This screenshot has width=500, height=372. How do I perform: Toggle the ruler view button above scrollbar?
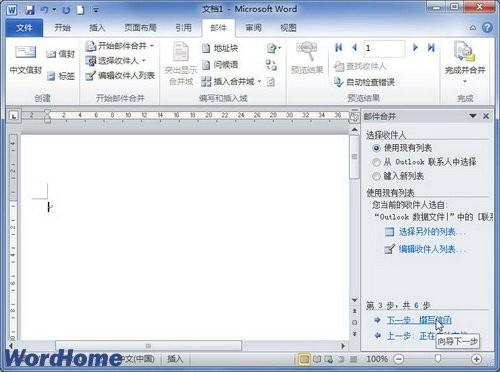[354, 117]
